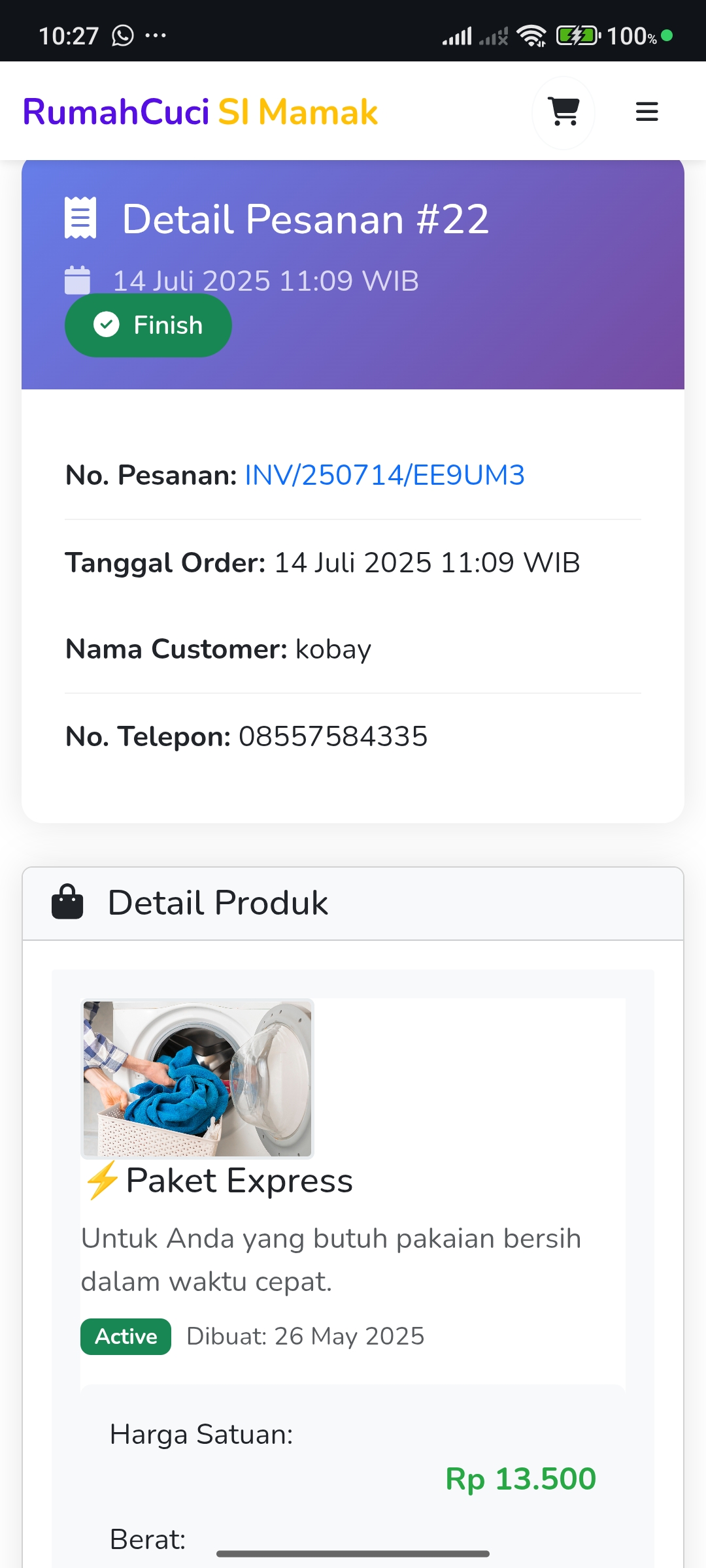Tap the Finish status badge
Viewport: 706px width, 1568px height.
148,325
